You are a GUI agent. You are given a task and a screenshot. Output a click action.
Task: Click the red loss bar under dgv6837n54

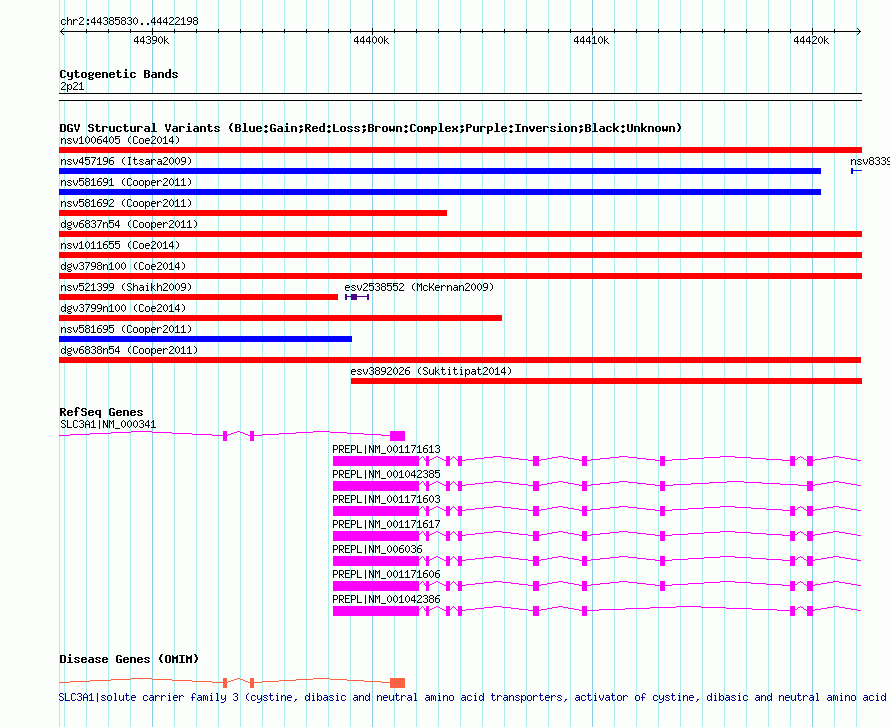(x=460, y=234)
